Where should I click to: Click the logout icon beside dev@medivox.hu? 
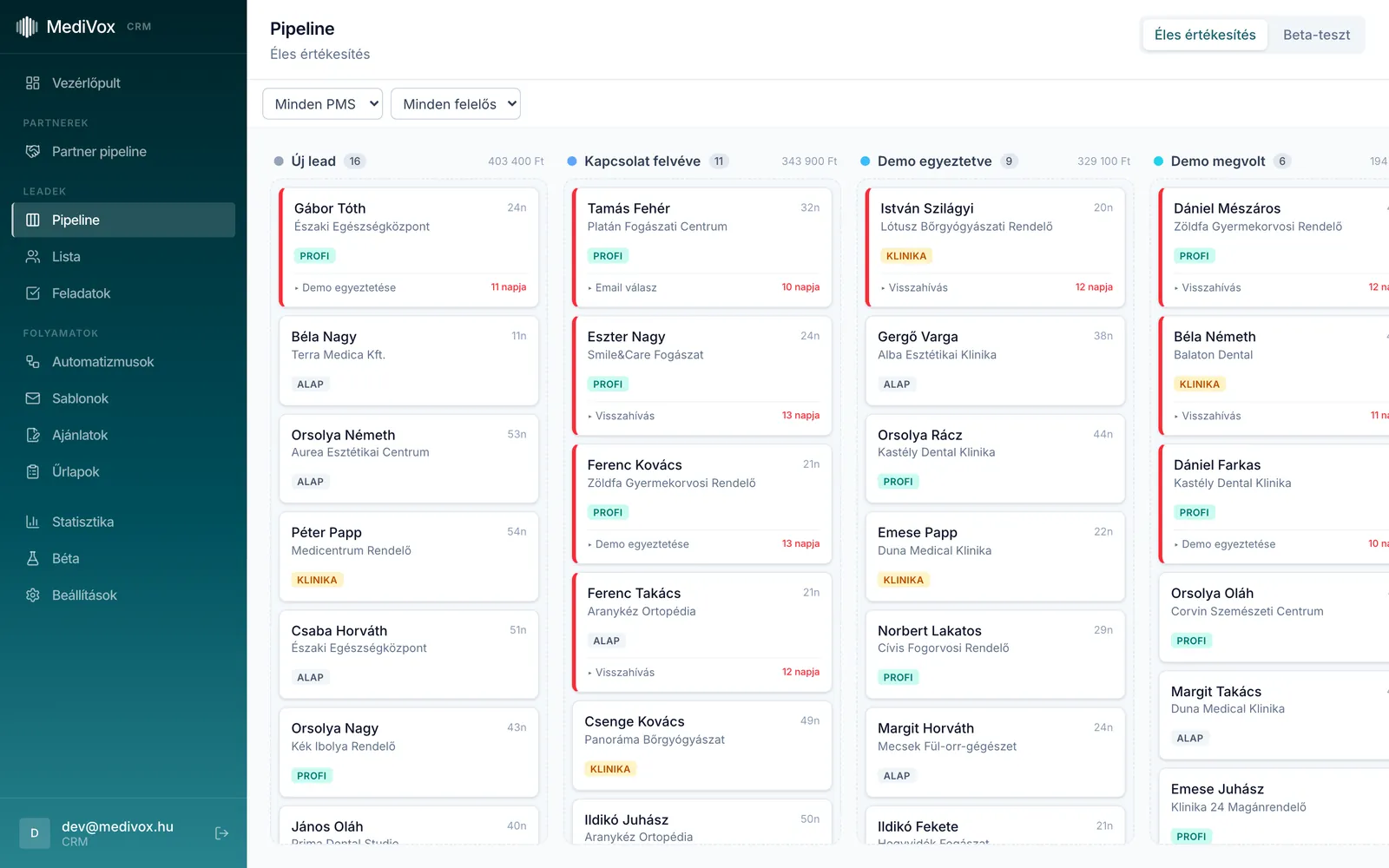[221, 833]
